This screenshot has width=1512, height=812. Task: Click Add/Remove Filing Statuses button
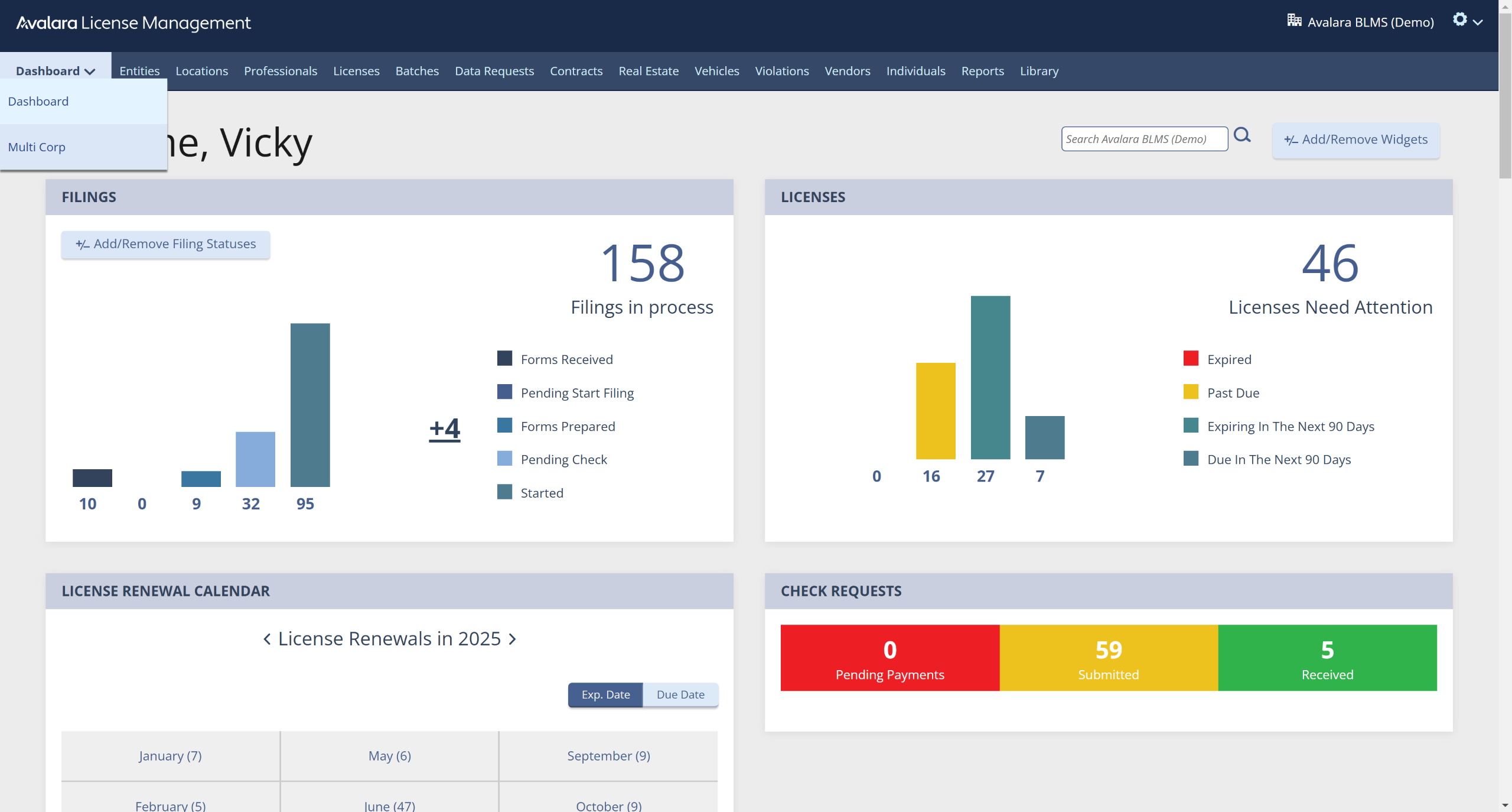tap(165, 244)
